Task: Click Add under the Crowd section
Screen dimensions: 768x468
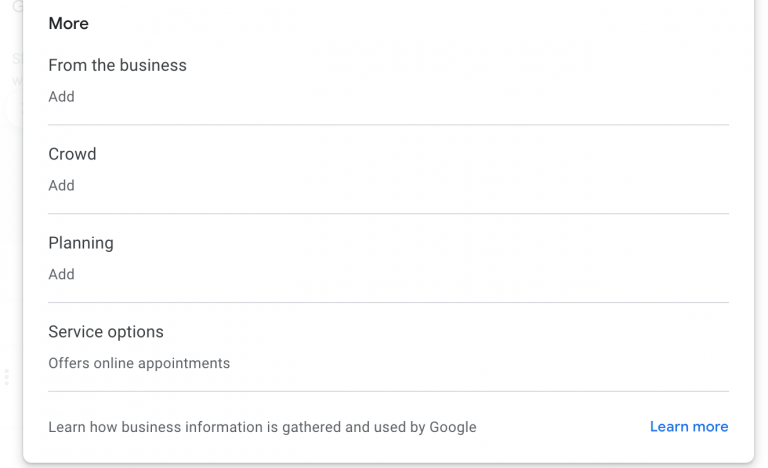Action: (61, 186)
